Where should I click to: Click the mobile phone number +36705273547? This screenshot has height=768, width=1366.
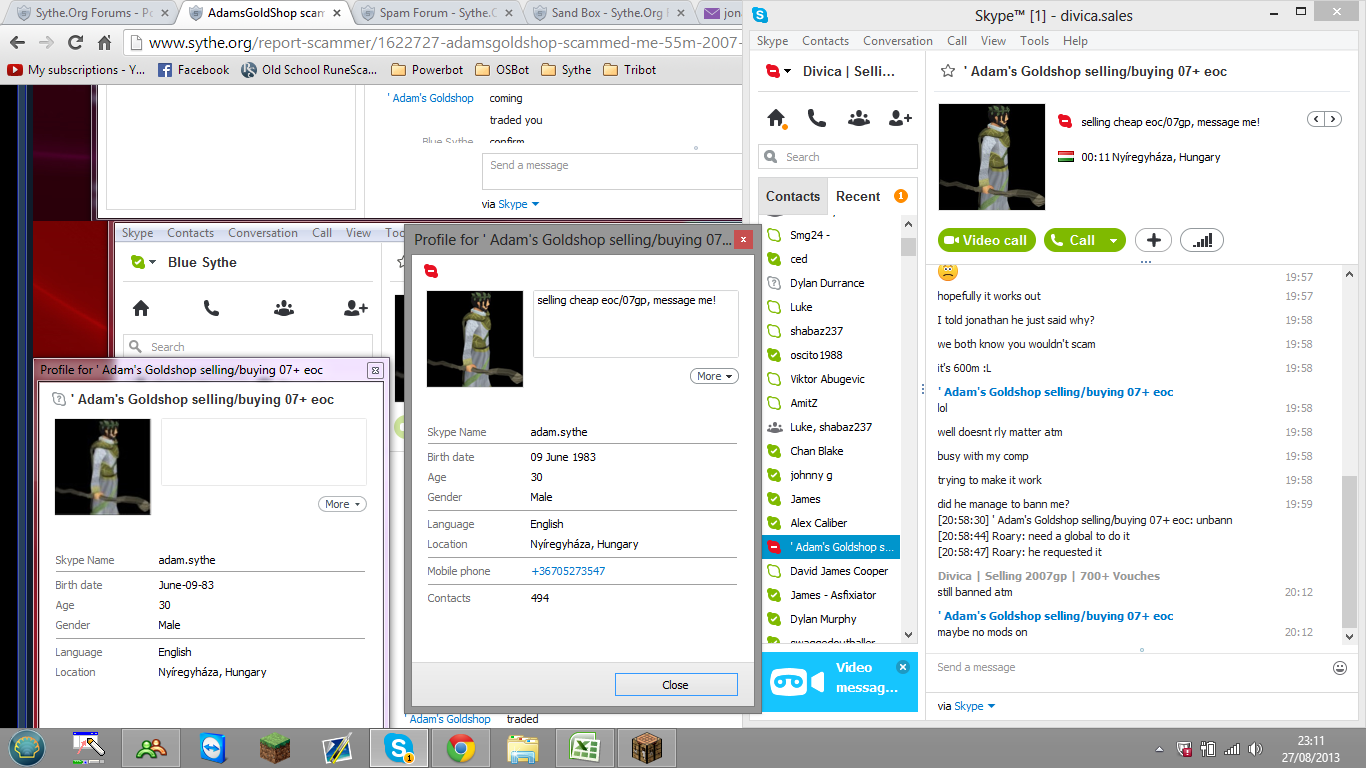coord(567,571)
